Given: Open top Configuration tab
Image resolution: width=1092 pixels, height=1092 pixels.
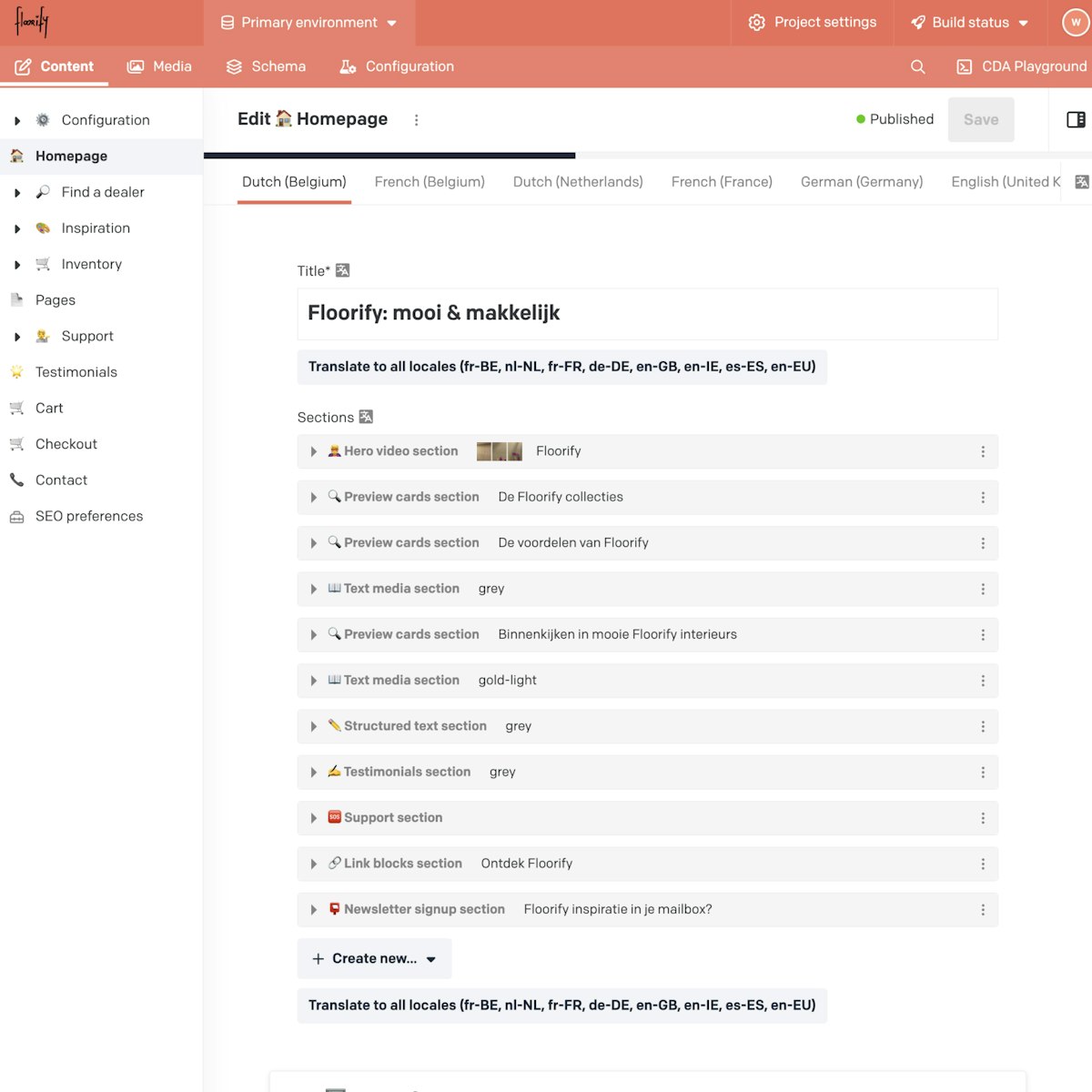Looking at the screenshot, I should 397,66.
